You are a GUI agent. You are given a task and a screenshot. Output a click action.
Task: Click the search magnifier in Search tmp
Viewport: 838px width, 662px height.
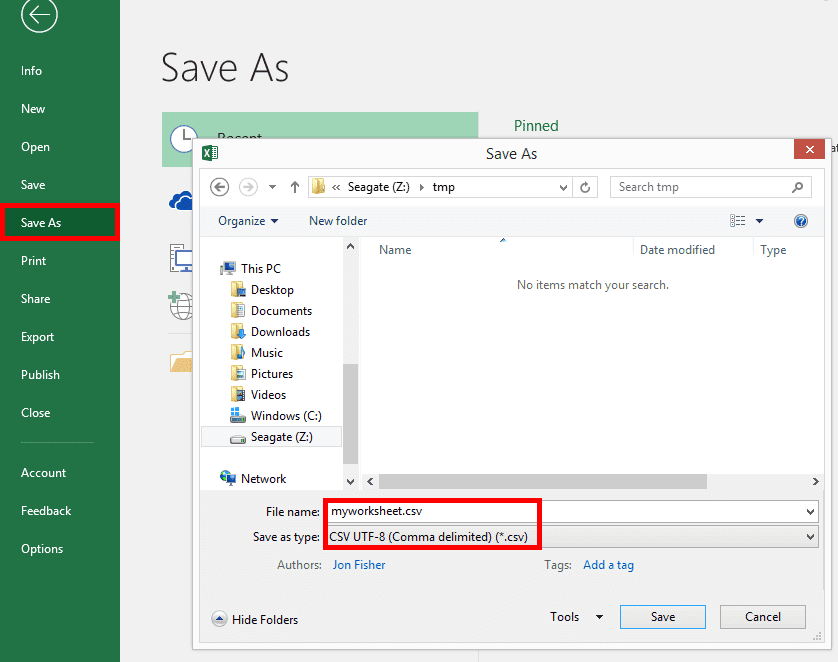click(796, 187)
